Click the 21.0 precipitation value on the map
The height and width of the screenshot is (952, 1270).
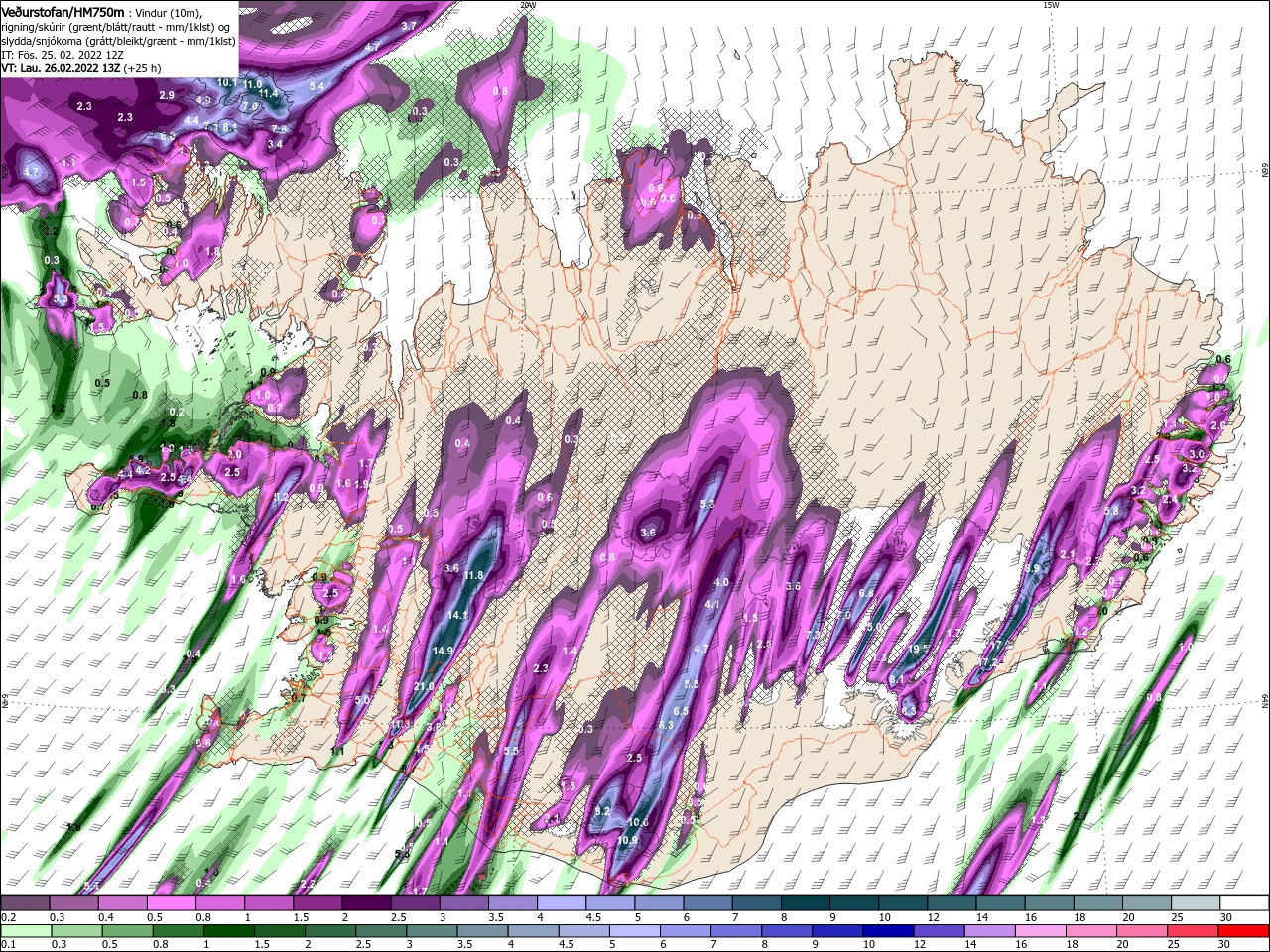(424, 686)
